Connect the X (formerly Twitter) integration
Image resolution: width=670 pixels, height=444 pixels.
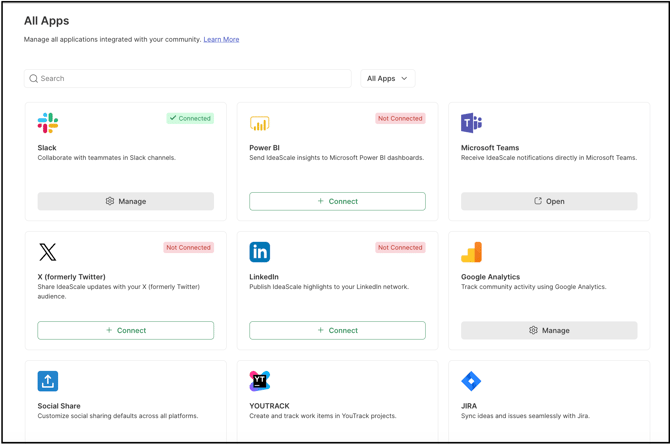(126, 330)
